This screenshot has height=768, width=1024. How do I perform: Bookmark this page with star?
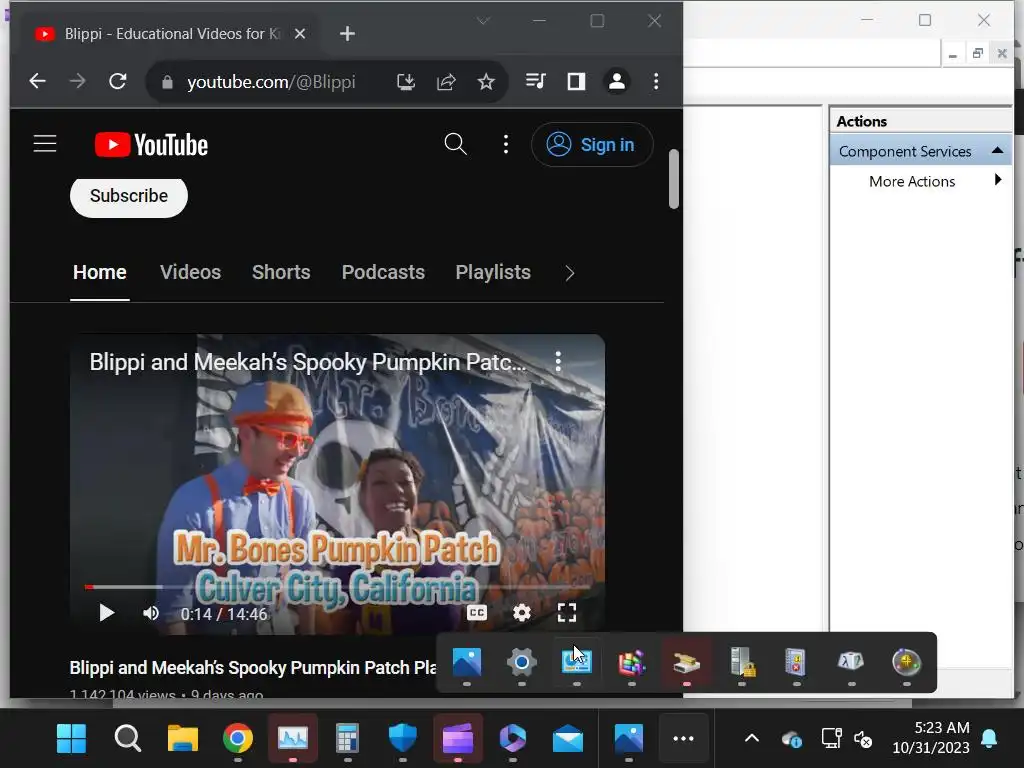(486, 82)
